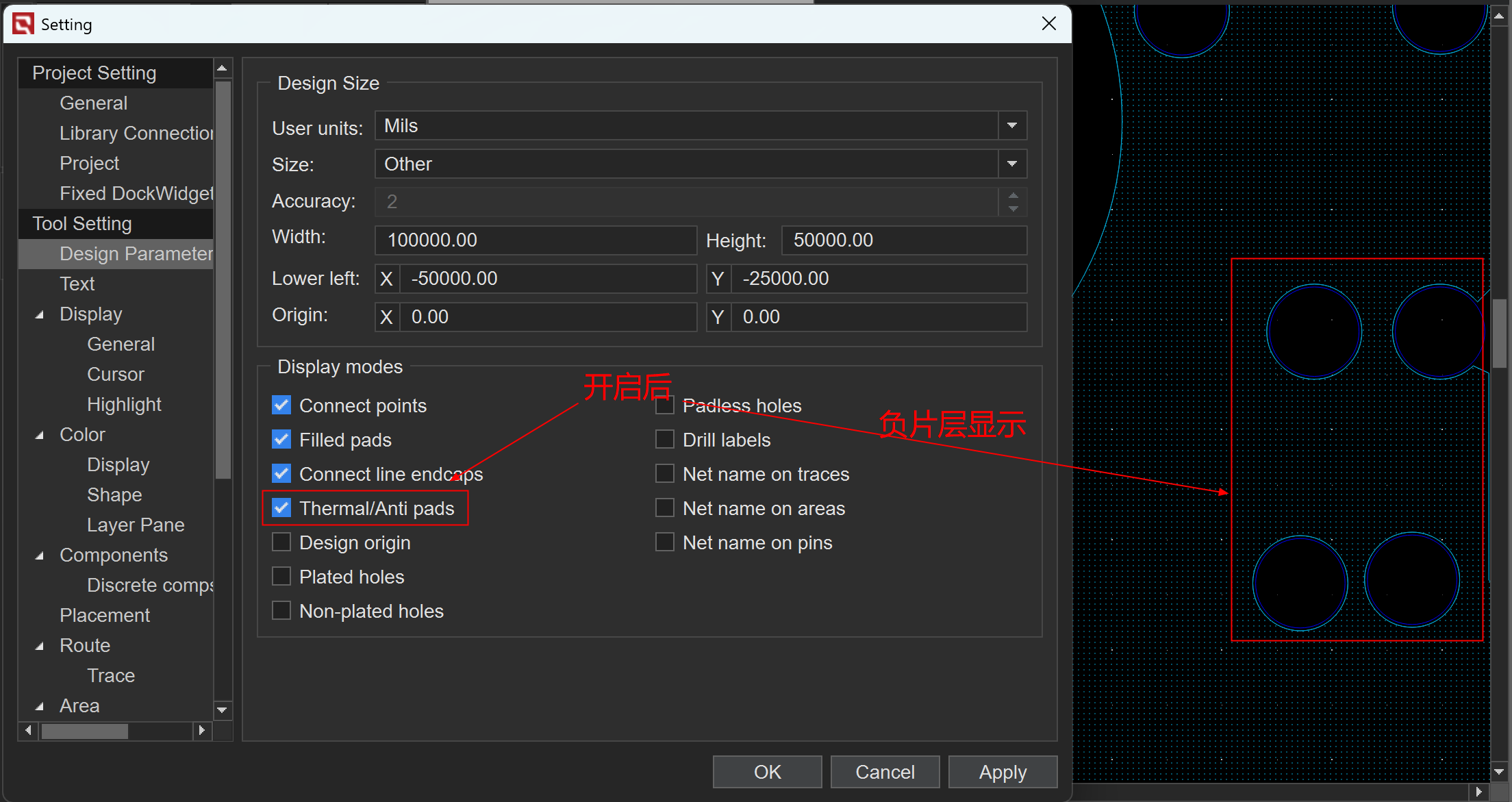
Task: Click canvas horizontal scrollbar right arrow
Action: click(1478, 792)
